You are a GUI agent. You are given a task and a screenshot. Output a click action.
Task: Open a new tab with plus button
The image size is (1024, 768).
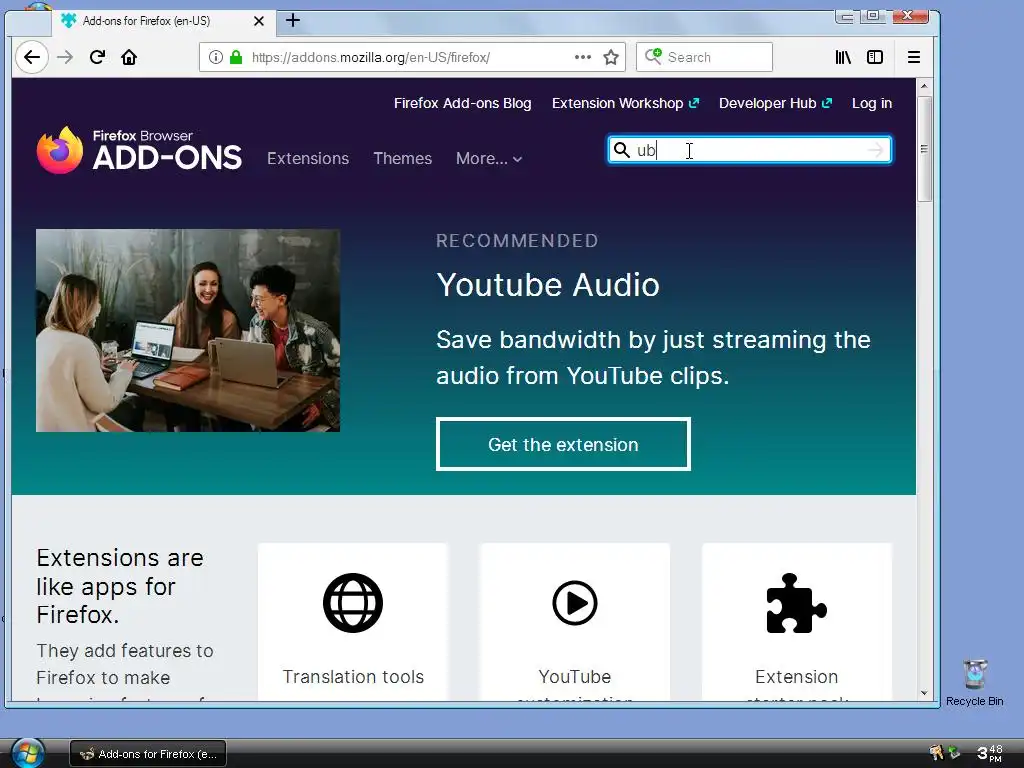click(x=293, y=20)
